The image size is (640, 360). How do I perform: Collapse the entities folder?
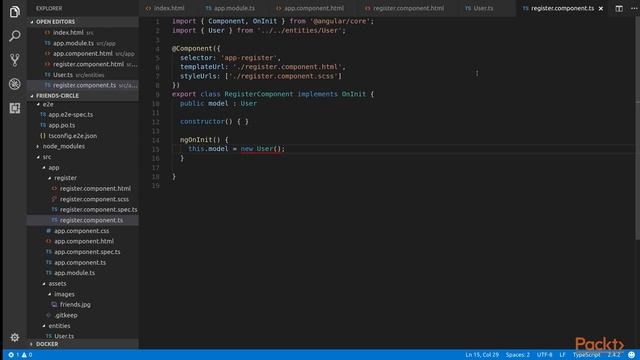click(59, 326)
